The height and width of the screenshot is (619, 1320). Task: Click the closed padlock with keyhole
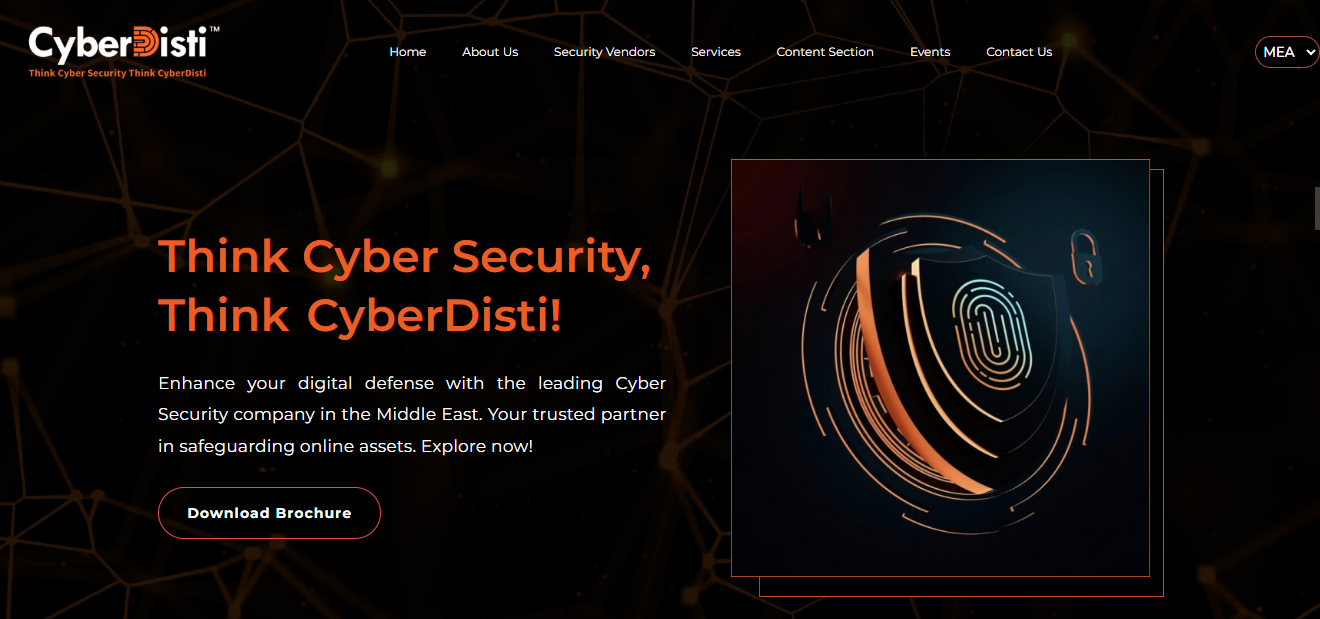[1084, 255]
